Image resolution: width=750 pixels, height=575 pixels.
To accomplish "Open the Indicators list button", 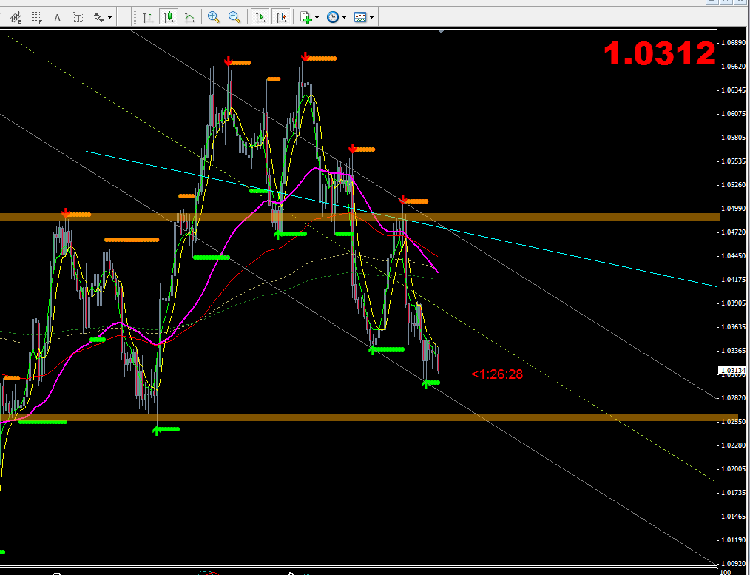I will click(306, 18).
